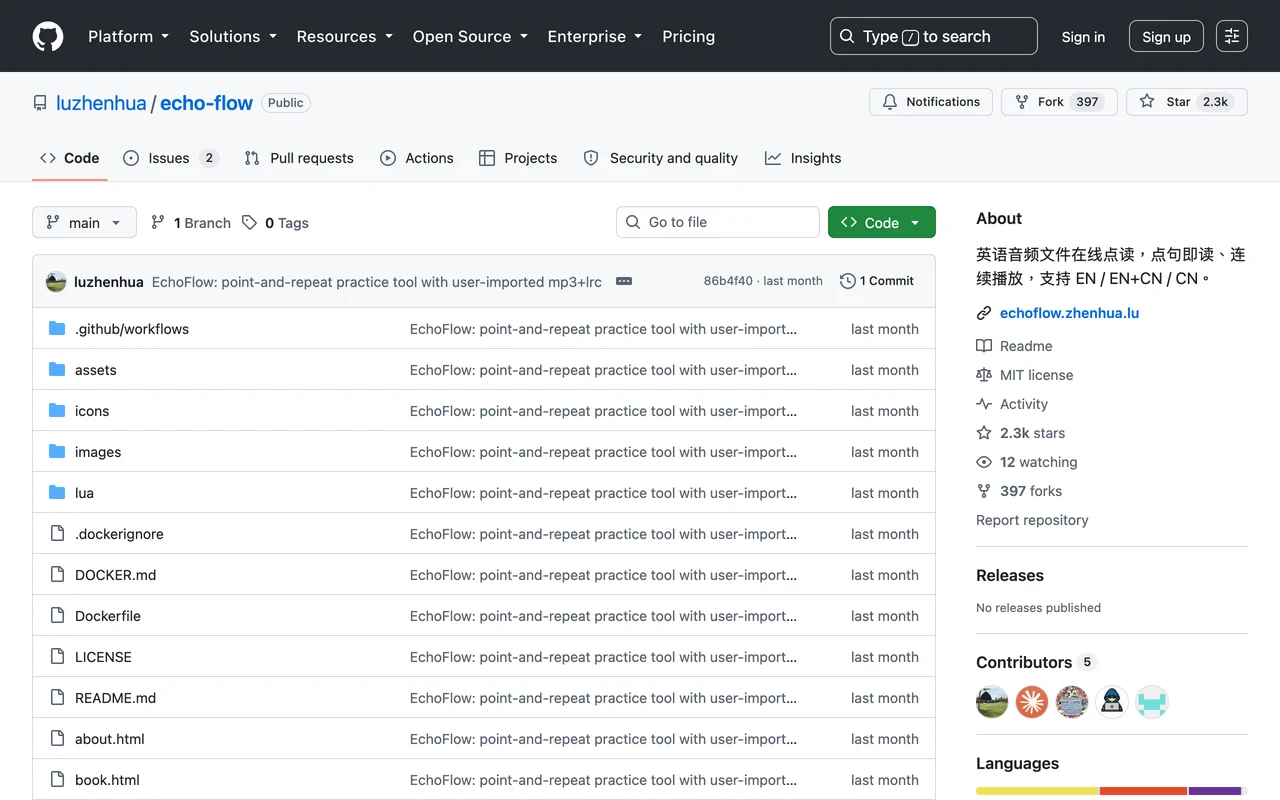1280x800 pixels.
Task: Expand the Enterprise menu
Action: (x=594, y=36)
